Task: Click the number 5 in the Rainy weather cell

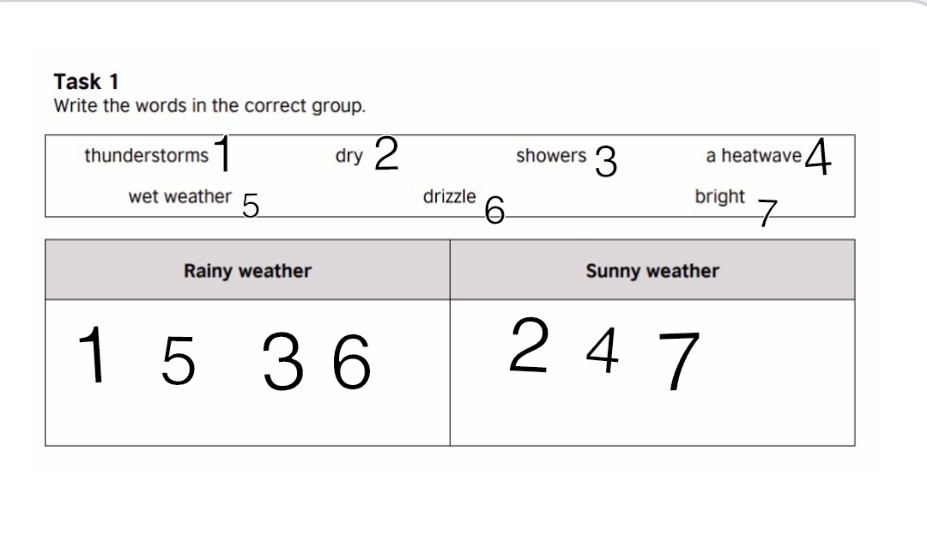Action: point(178,363)
